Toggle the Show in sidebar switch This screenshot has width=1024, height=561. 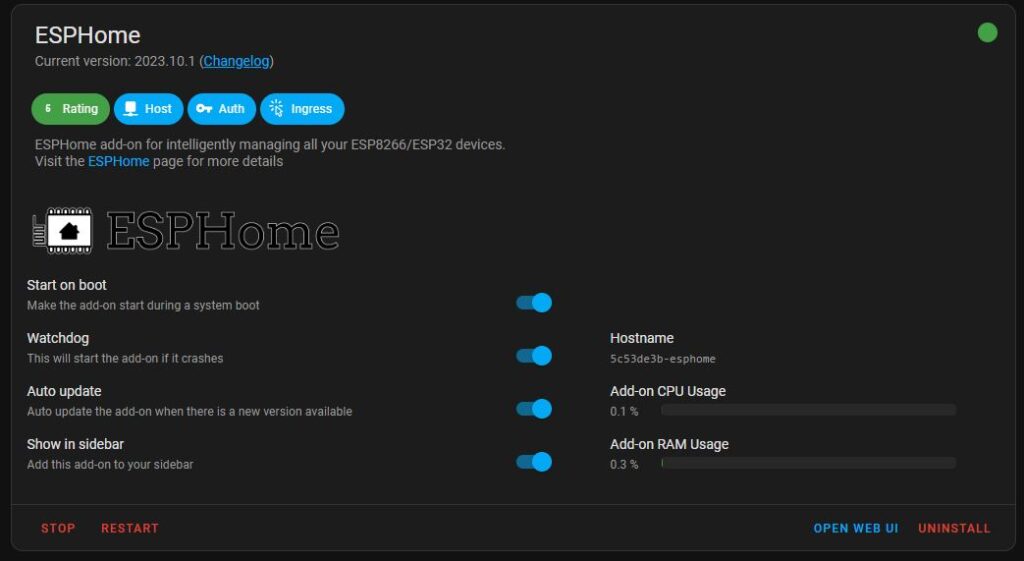[534, 462]
